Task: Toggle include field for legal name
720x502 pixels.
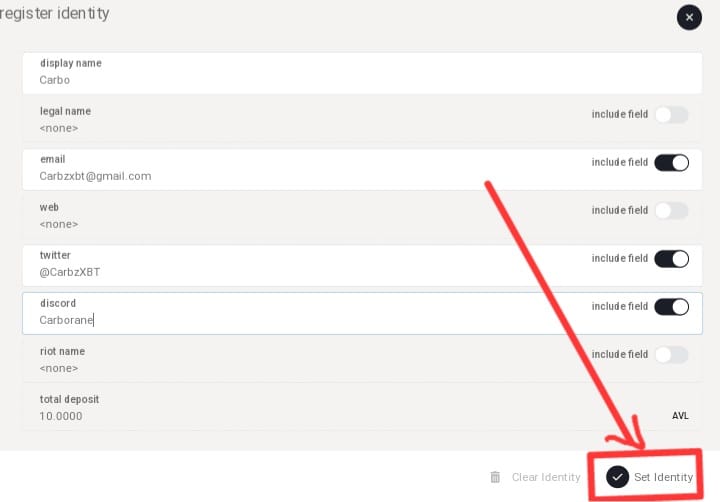Action: pos(671,115)
